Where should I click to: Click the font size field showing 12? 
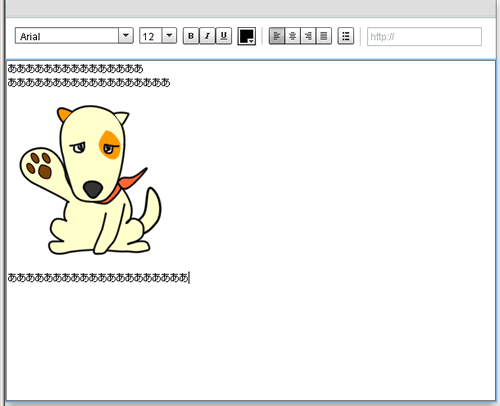pos(151,36)
